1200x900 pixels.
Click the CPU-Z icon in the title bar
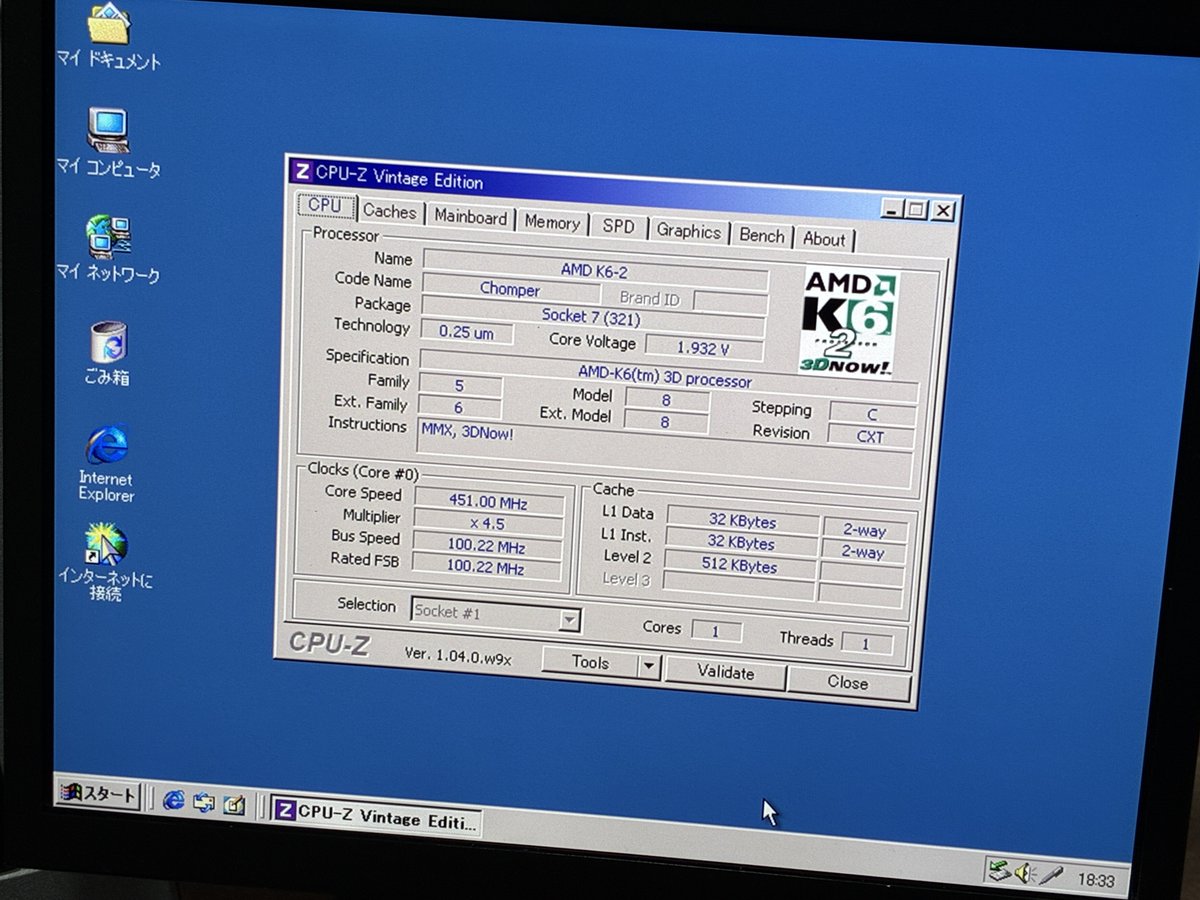302,170
